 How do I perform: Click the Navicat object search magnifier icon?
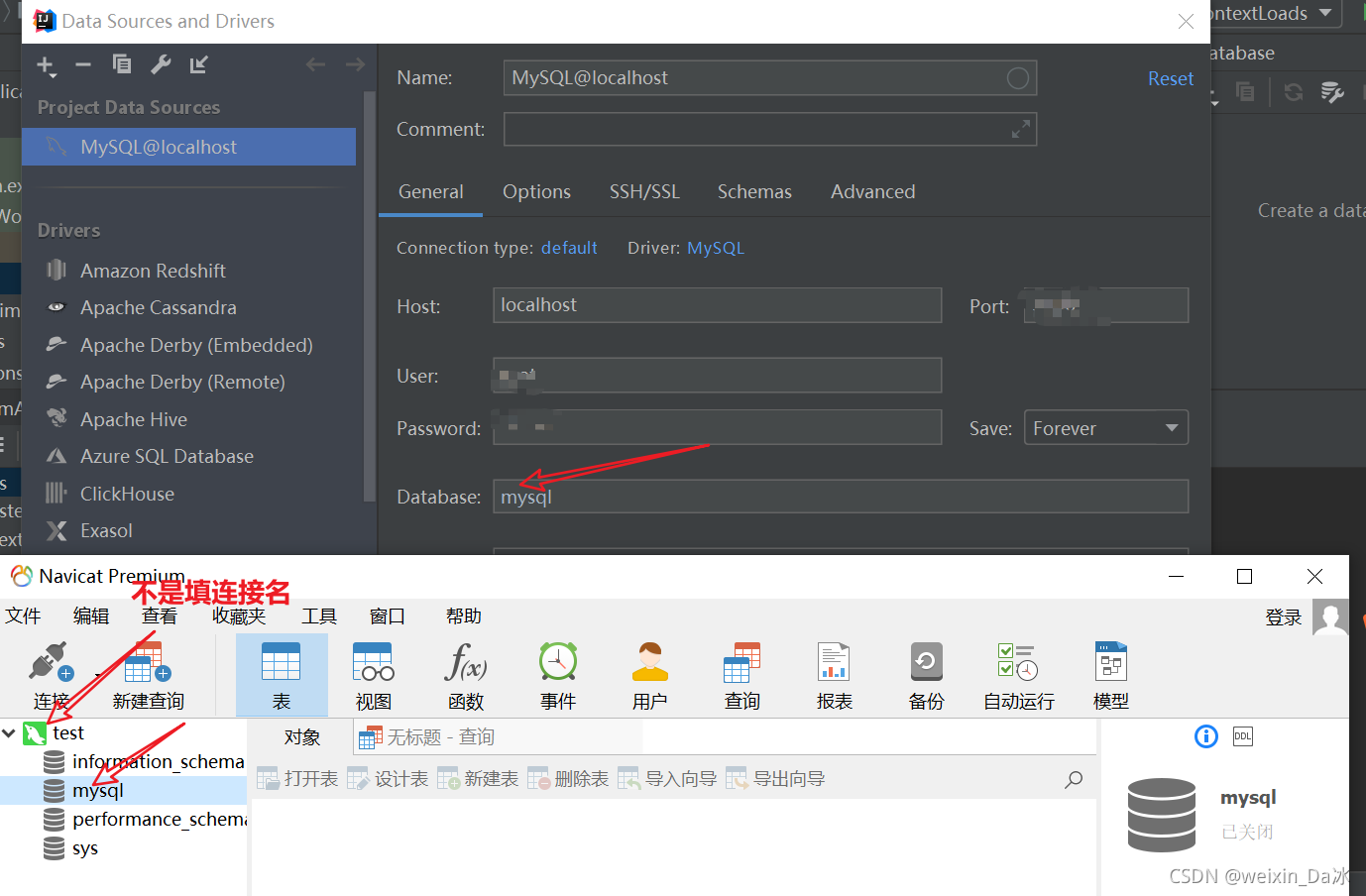(1074, 779)
